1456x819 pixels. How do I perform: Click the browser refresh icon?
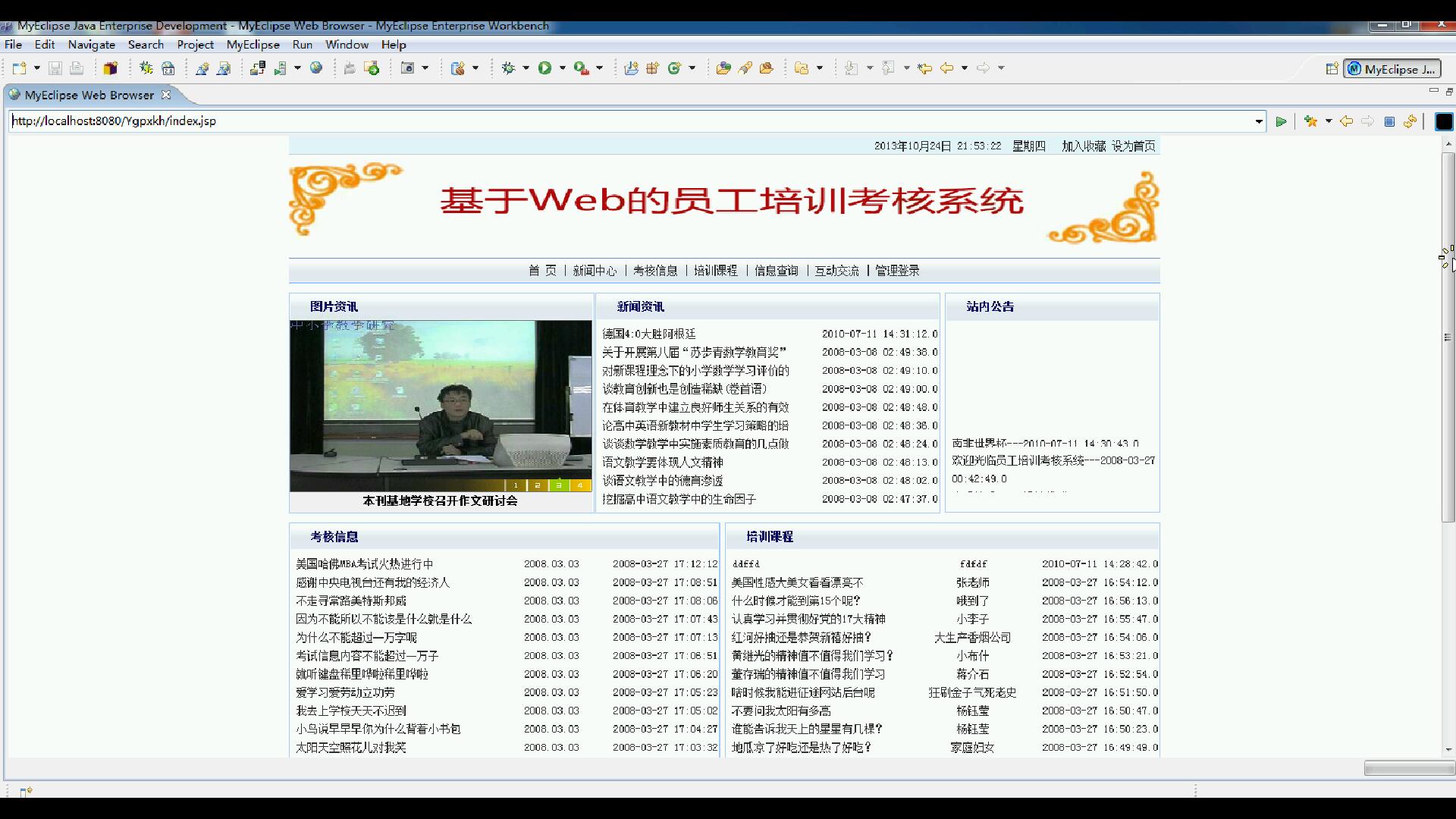point(1410,121)
